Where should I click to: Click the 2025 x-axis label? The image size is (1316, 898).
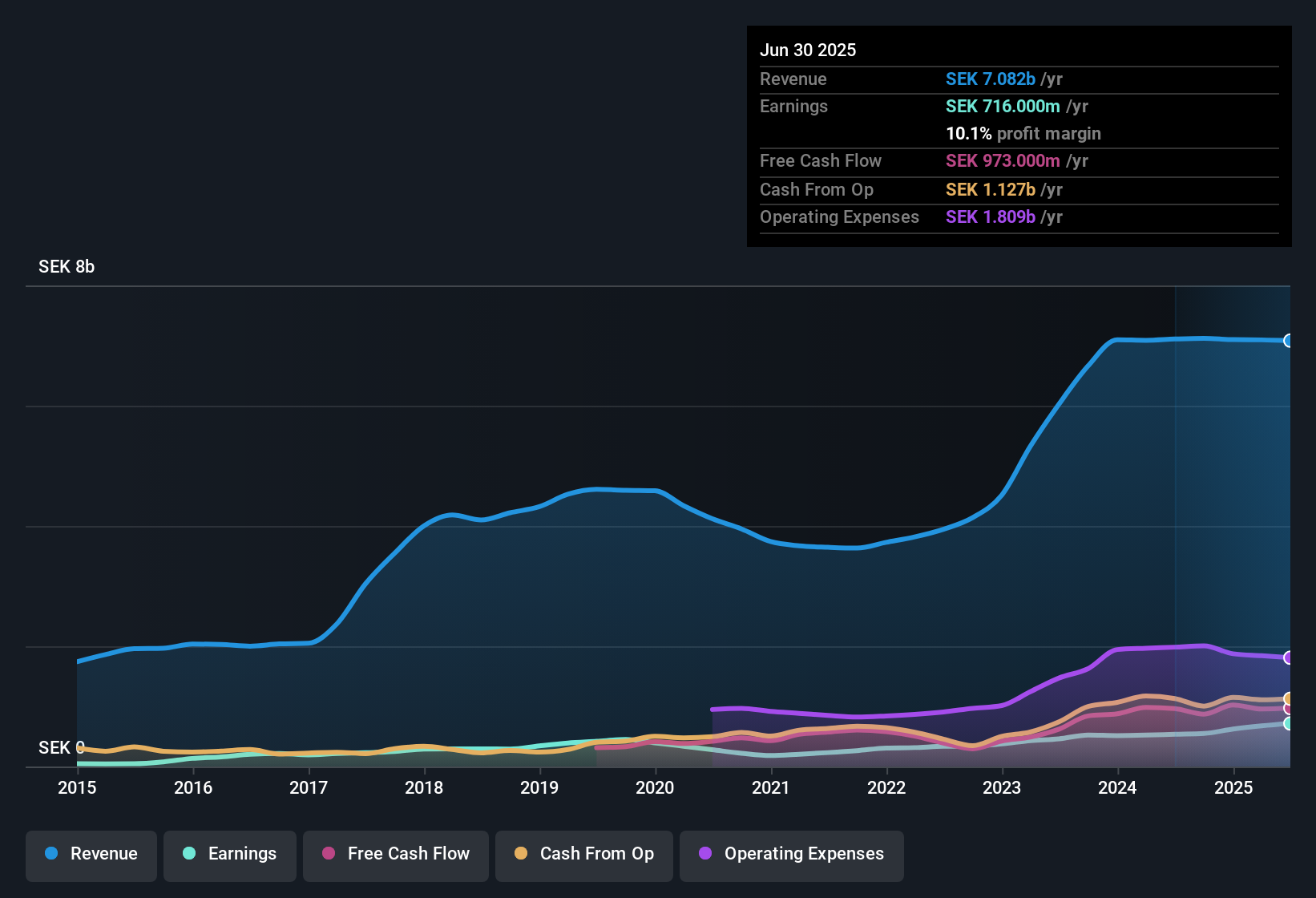pyautogui.click(x=1233, y=787)
